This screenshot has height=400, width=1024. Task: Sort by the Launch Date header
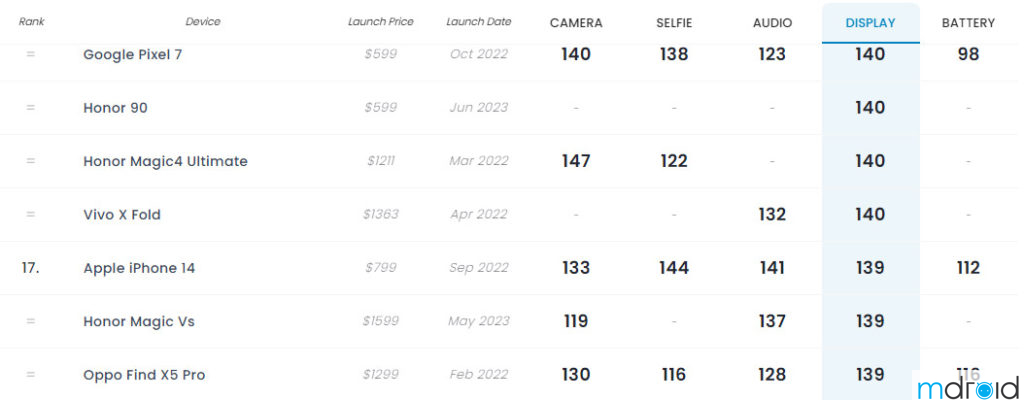pos(478,22)
